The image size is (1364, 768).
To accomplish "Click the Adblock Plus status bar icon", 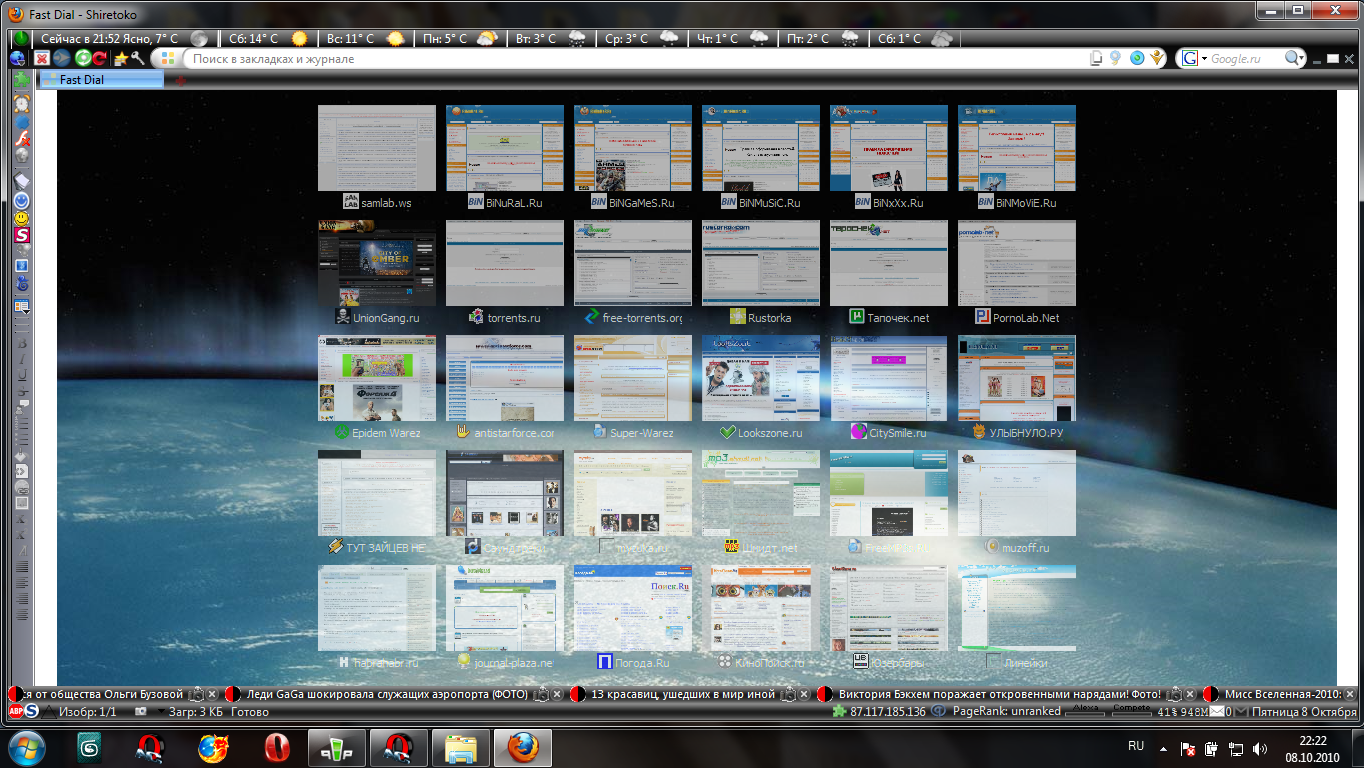I will pos(15,711).
